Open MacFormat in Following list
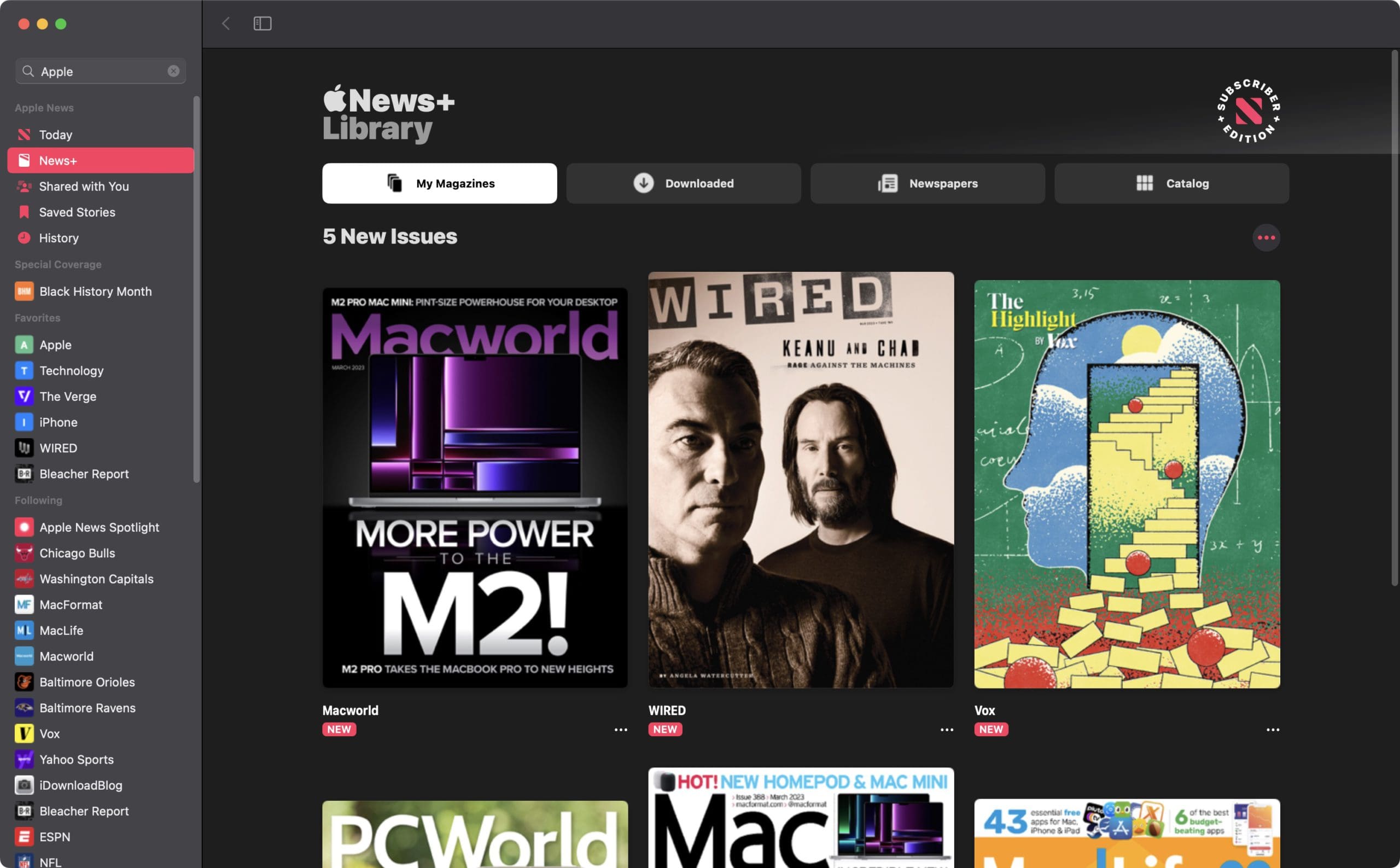This screenshot has width=1400, height=868. [101, 604]
